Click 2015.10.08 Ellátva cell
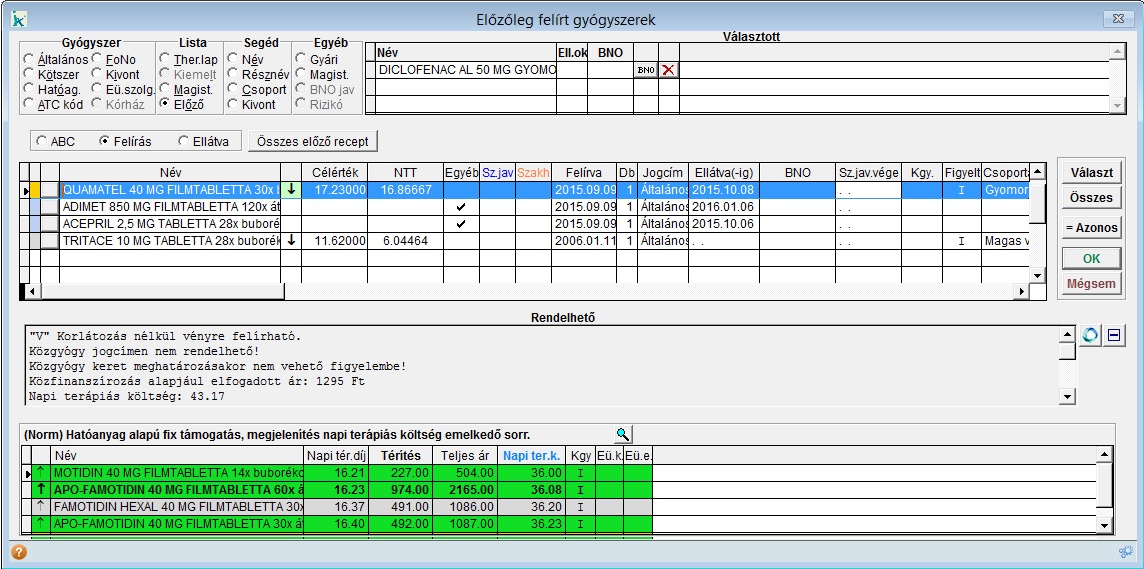The width and height of the screenshot is (1144, 569). (x=724, y=190)
